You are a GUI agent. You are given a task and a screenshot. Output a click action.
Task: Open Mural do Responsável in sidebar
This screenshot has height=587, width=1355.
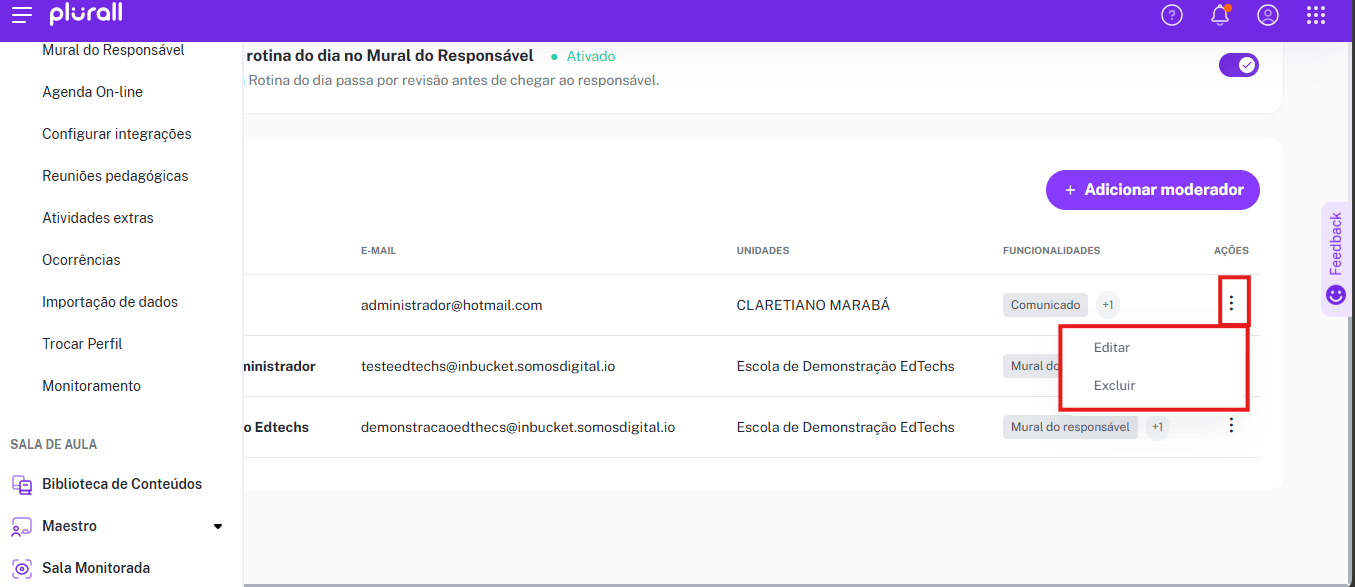(x=113, y=50)
